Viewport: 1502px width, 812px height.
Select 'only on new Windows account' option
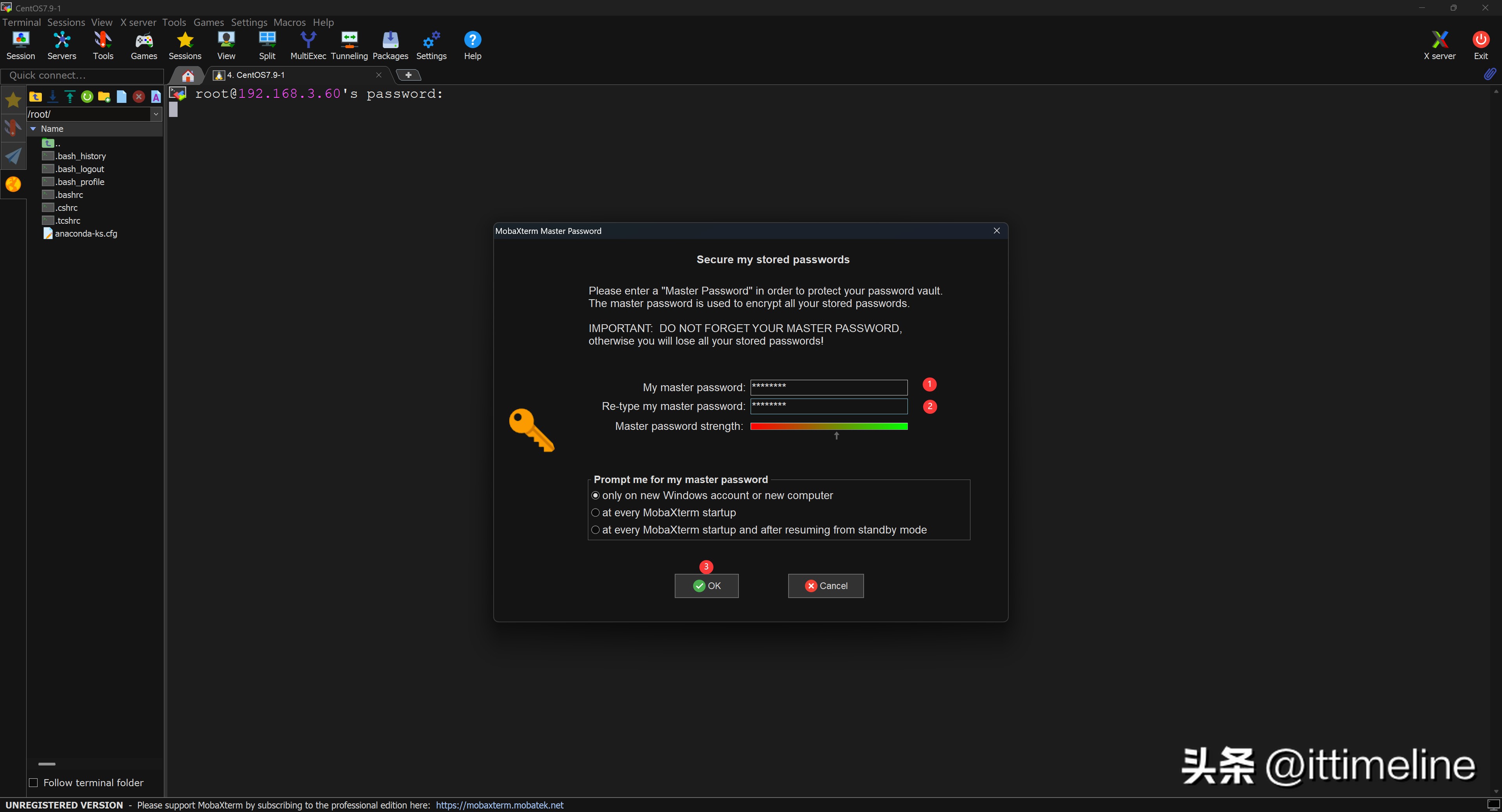click(x=595, y=496)
